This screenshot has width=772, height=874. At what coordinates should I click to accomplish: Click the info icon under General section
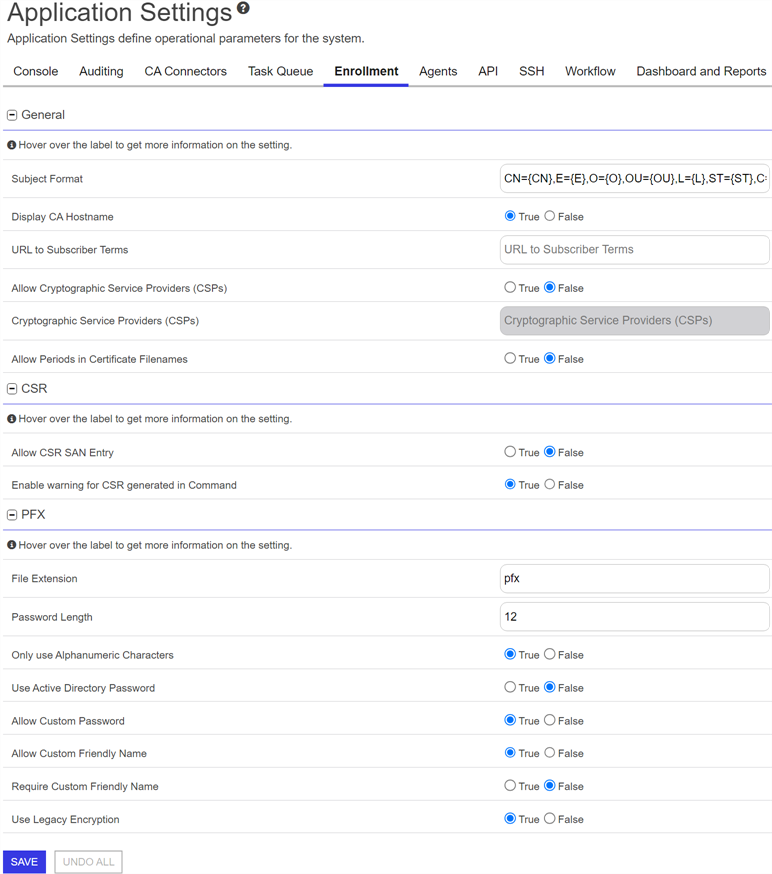tap(11, 145)
